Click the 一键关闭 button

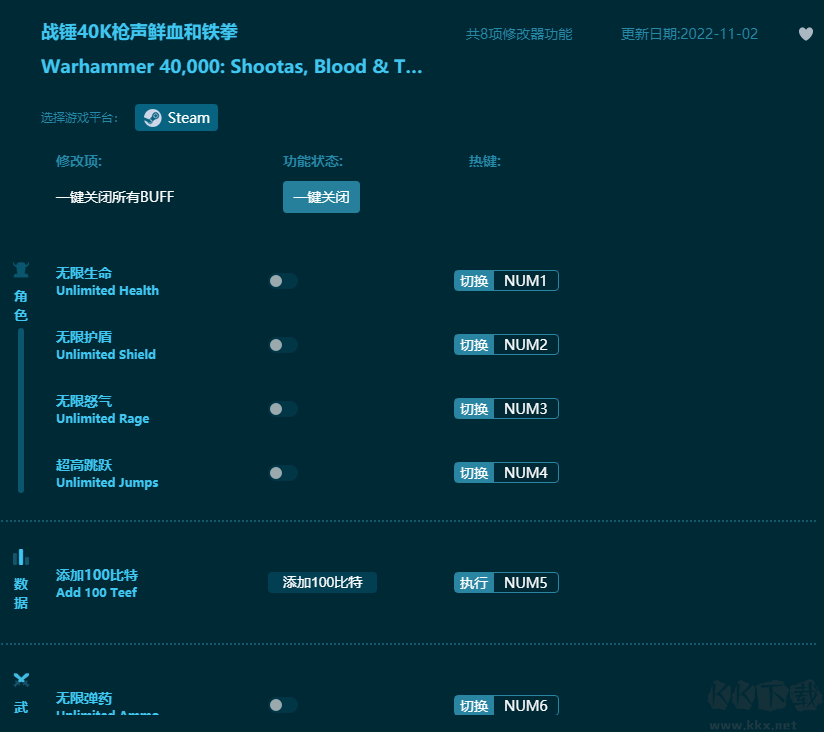(321, 197)
